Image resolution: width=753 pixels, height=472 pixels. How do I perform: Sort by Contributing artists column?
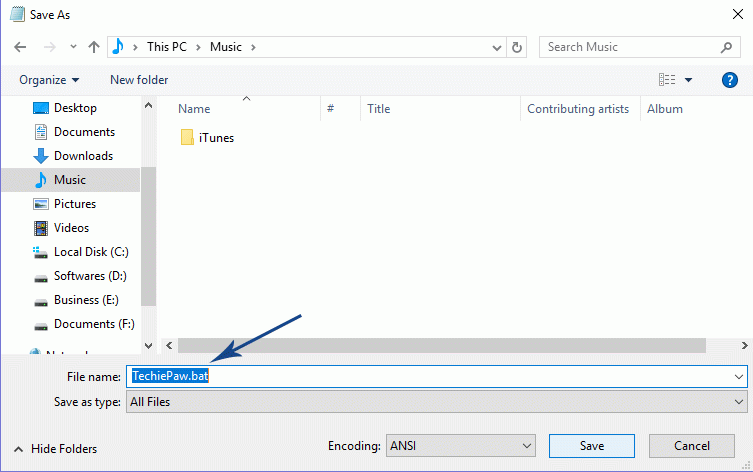[578, 109]
